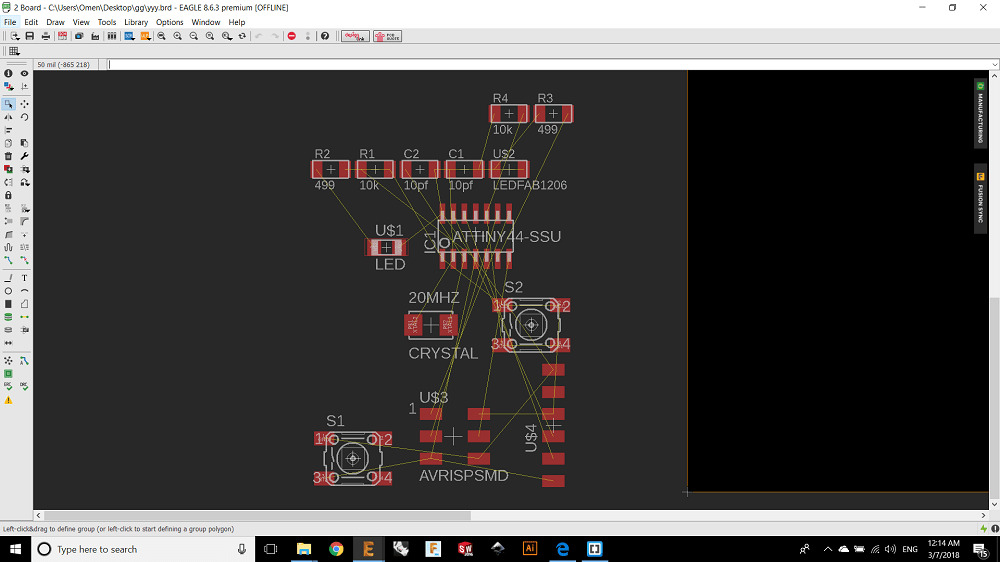Open the Edit menu
This screenshot has height=562, width=1000.
pos(31,22)
